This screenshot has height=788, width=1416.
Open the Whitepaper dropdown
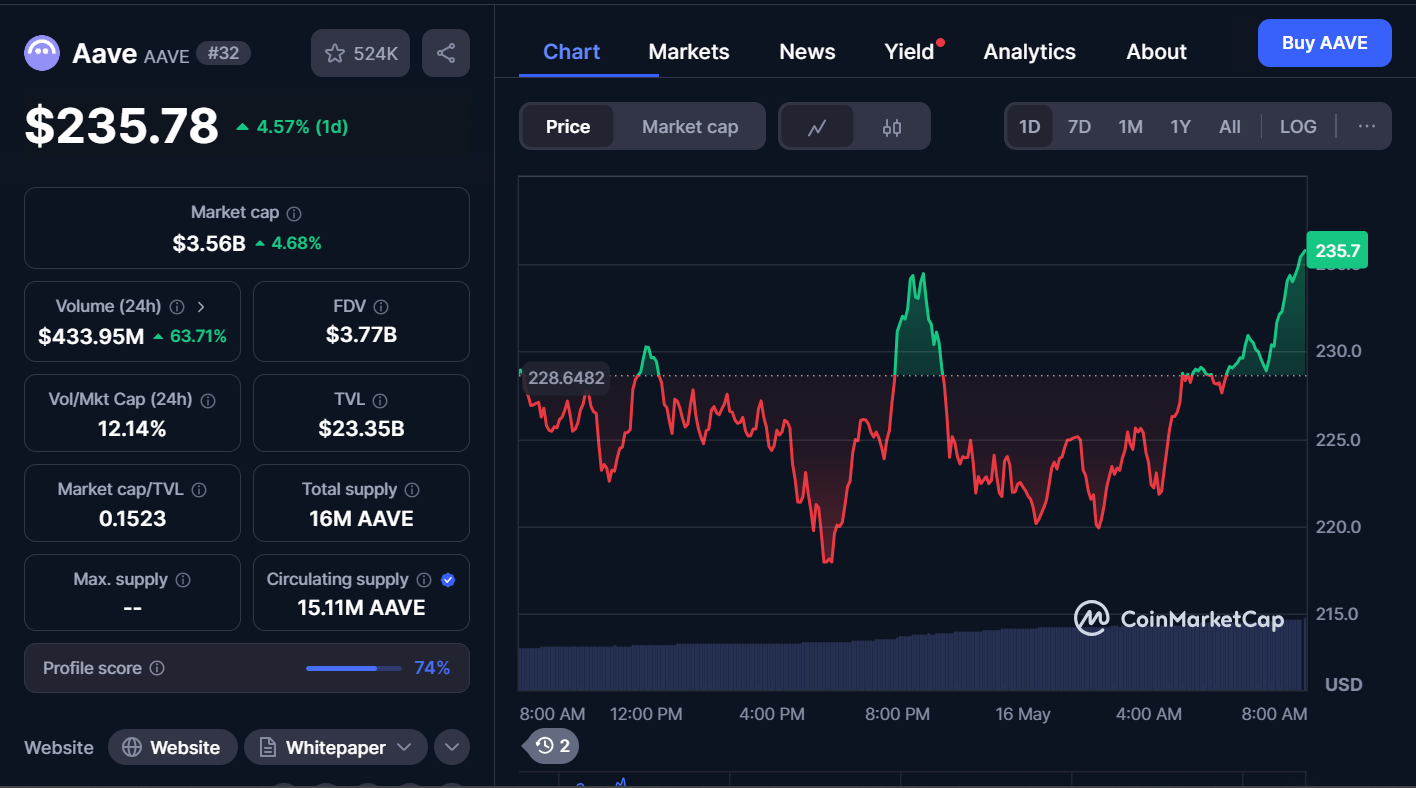click(336, 747)
